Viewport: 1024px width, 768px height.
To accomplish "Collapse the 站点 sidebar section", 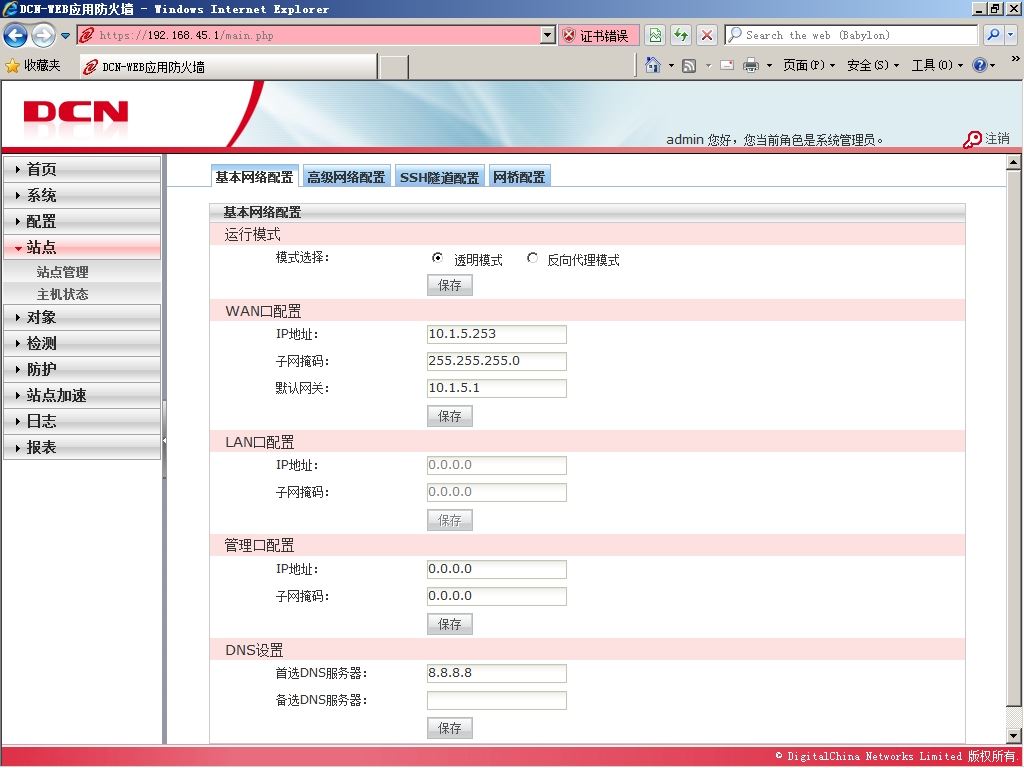I will [x=82, y=248].
